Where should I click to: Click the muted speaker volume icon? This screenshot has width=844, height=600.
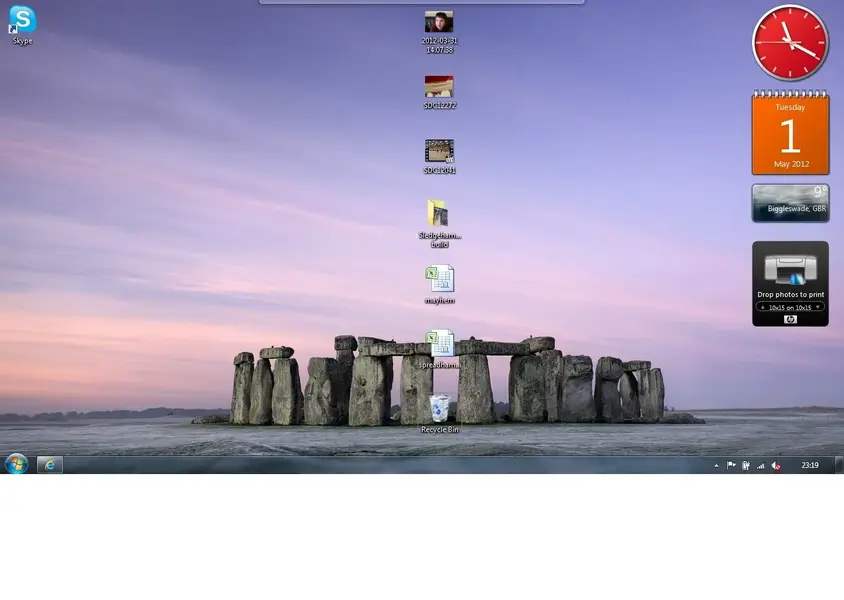click(776, 466)
